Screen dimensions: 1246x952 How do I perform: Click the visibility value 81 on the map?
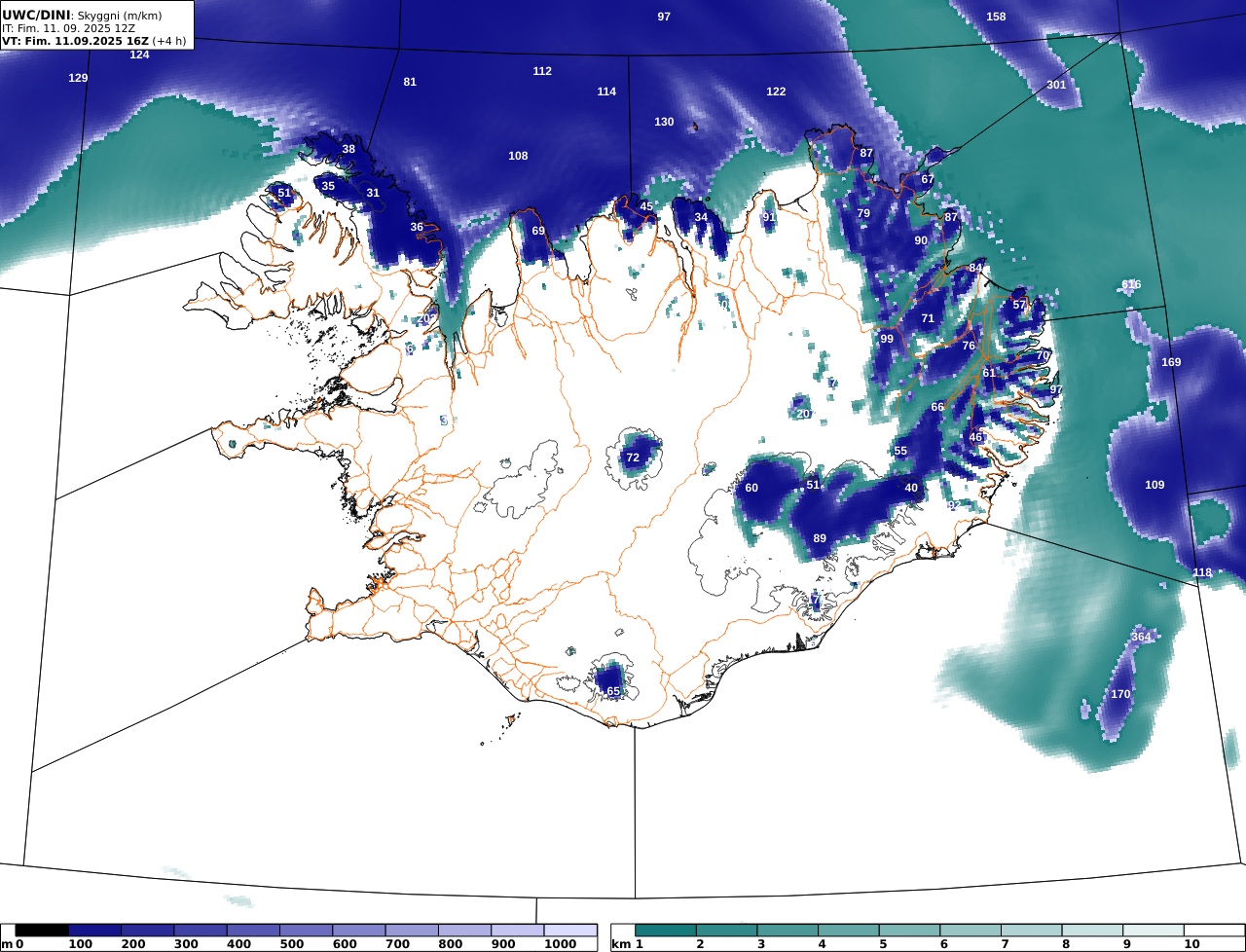(x=410, y=82)
